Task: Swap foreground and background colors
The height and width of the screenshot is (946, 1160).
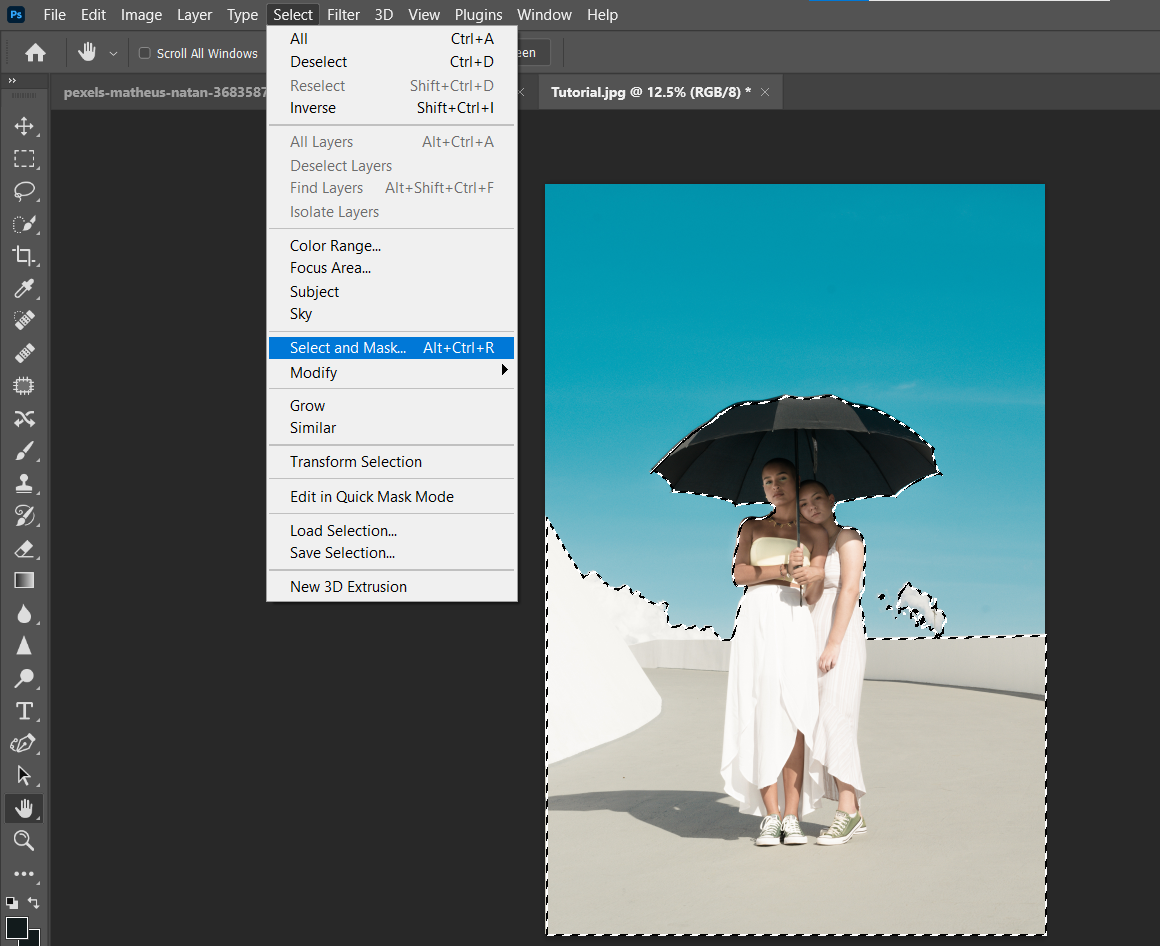Action: pos(33,903)
